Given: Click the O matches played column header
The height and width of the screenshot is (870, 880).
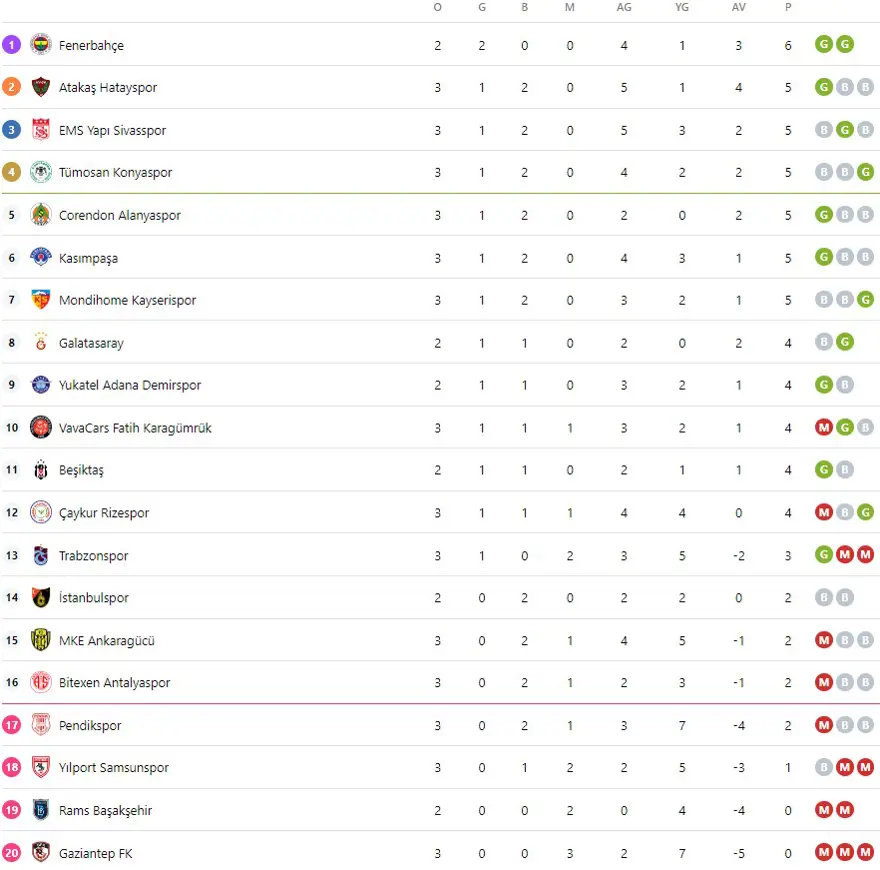Looking at the screenshot, I should [437, 7].
